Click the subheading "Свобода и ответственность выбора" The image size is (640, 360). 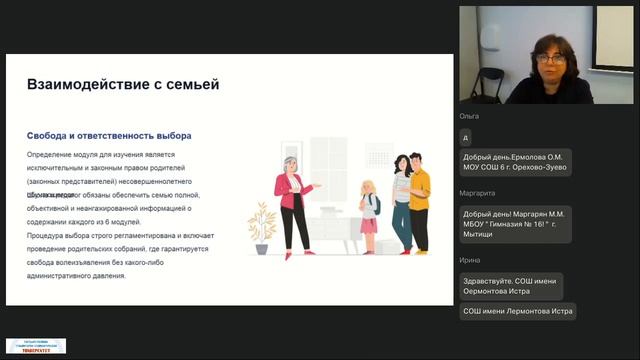coord(109,136)
